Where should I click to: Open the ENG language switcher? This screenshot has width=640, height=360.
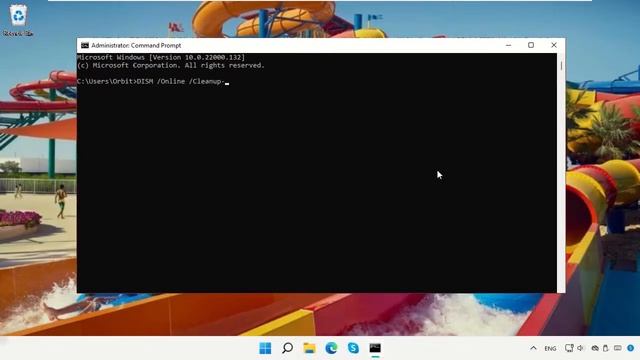pos(550,349)
